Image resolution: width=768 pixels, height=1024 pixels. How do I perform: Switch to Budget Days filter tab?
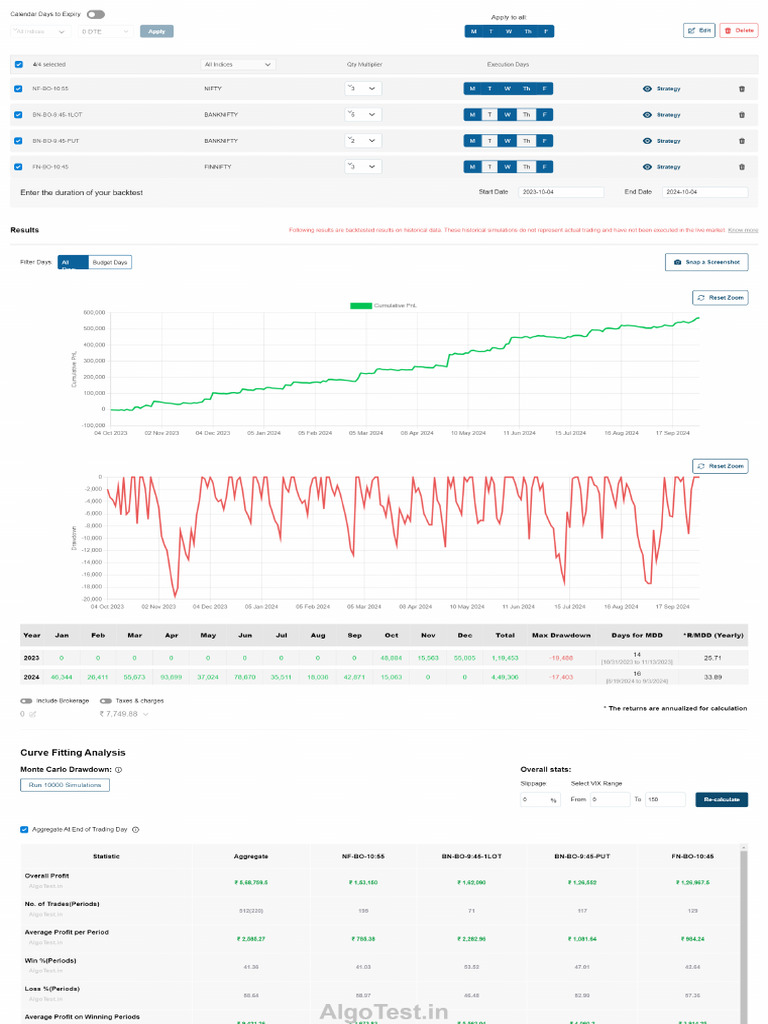pyautogui.click(x=110, y=262)
